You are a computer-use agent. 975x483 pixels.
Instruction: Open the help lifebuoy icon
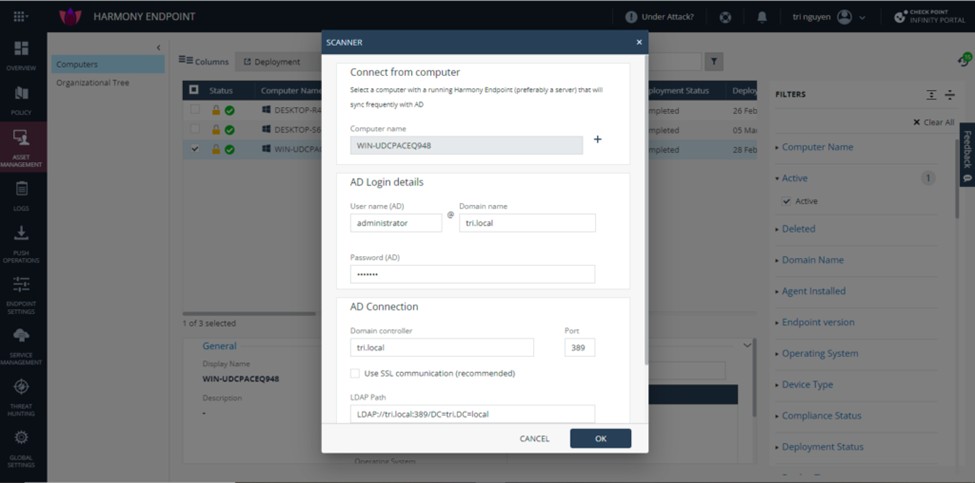click(725, 17)
